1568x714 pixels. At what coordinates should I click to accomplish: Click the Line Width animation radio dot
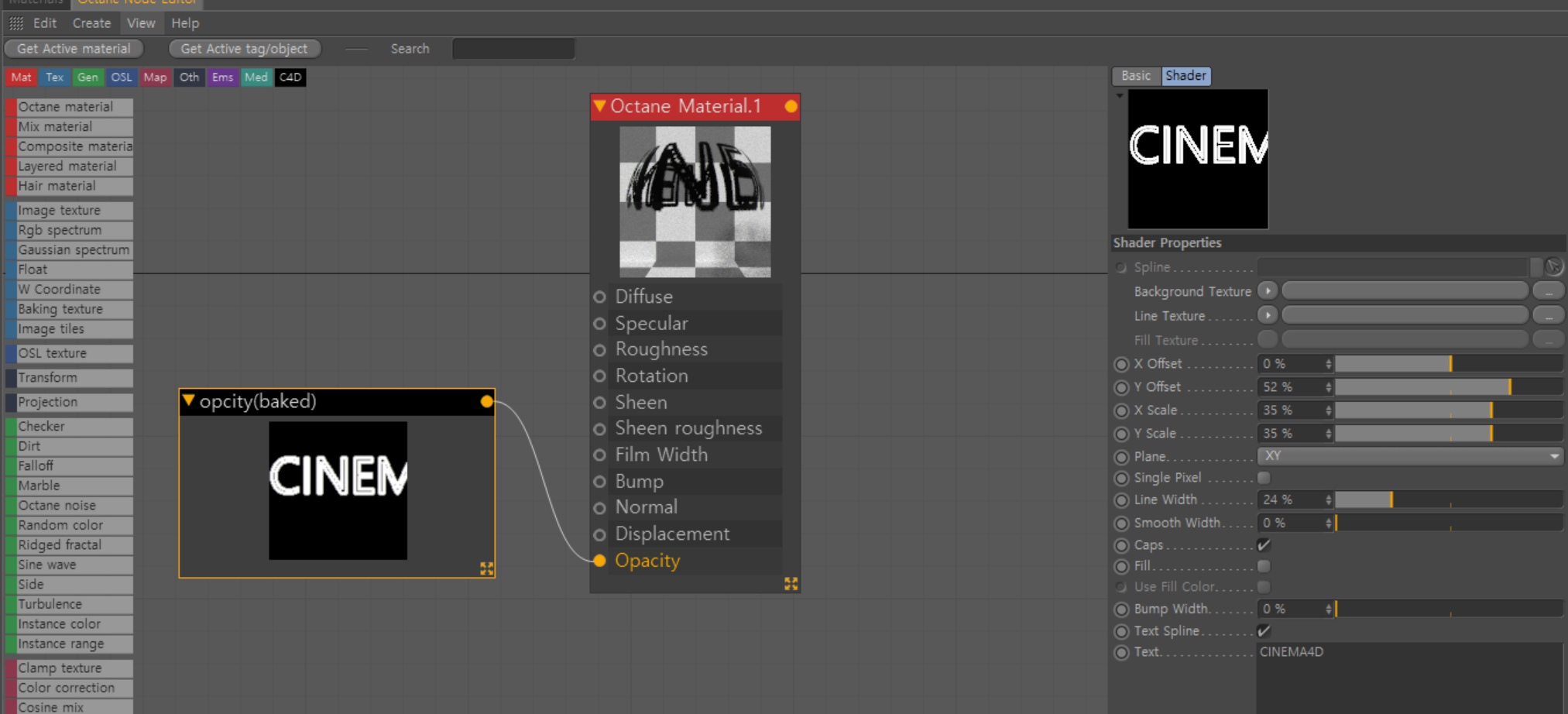[1121, 500]
